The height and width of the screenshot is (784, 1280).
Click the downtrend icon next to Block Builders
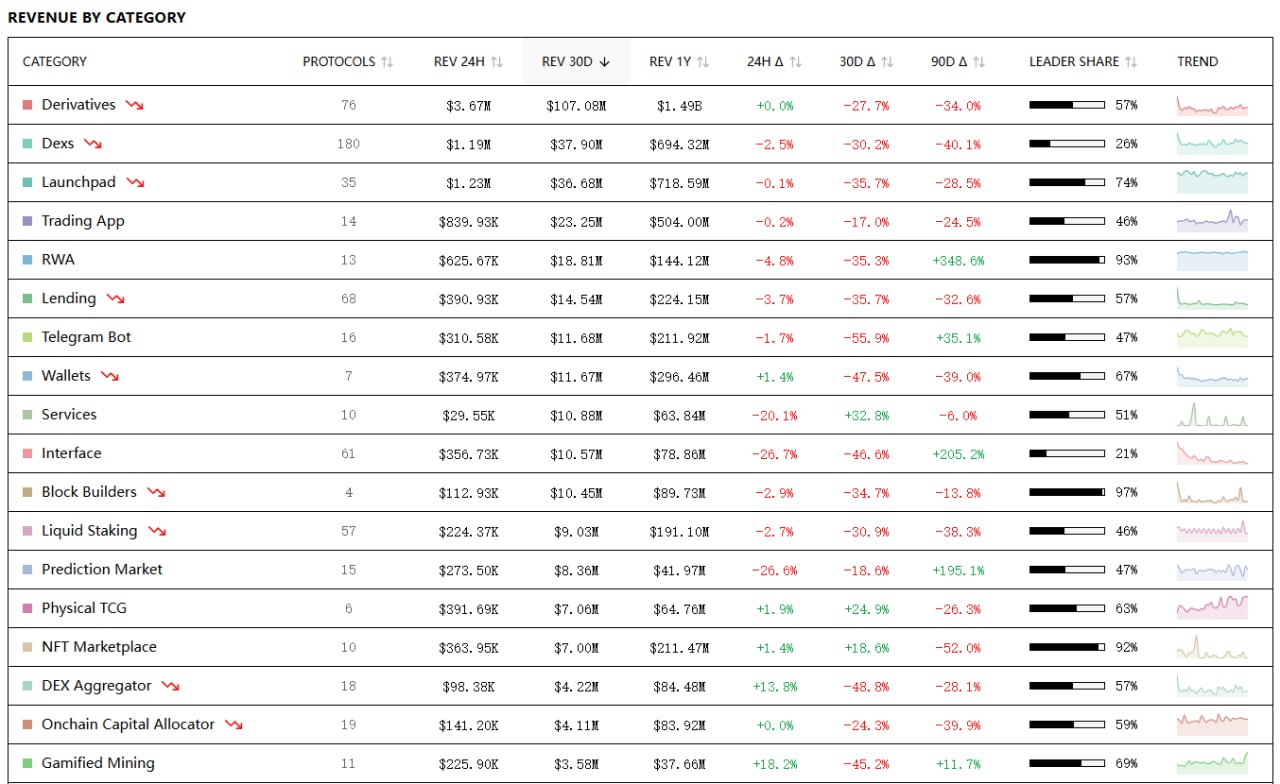point(155,492)
